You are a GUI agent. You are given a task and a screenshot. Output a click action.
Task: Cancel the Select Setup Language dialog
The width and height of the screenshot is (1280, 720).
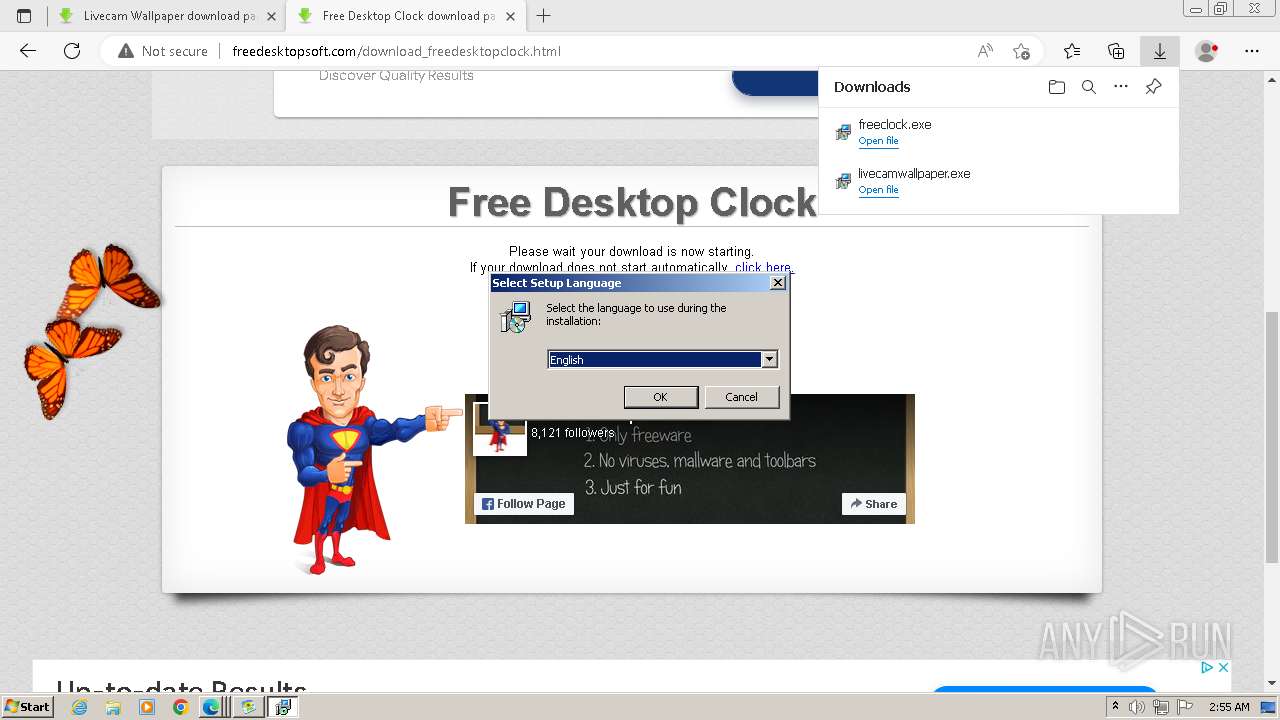coord(741,397)
